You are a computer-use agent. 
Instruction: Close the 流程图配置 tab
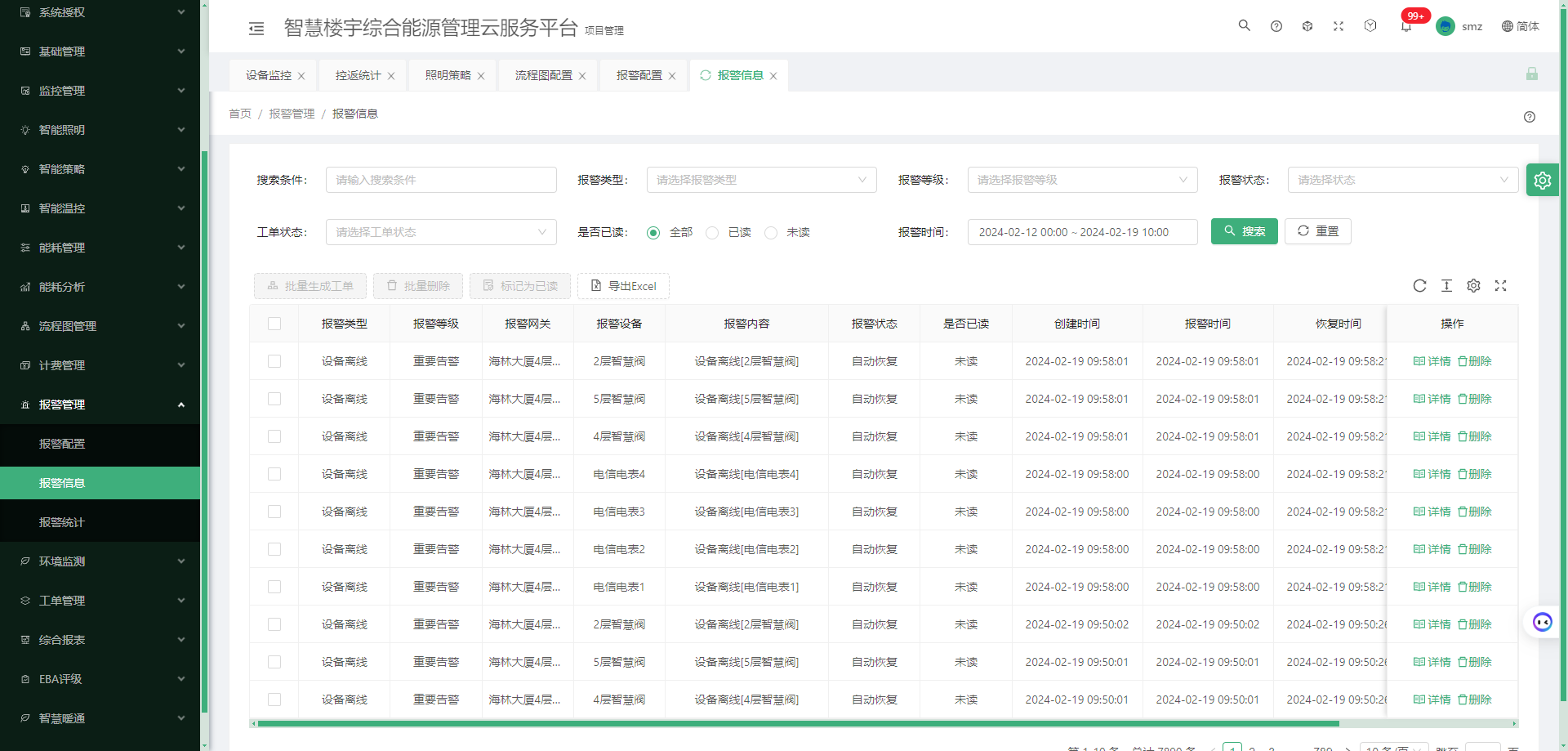[582, 76]
